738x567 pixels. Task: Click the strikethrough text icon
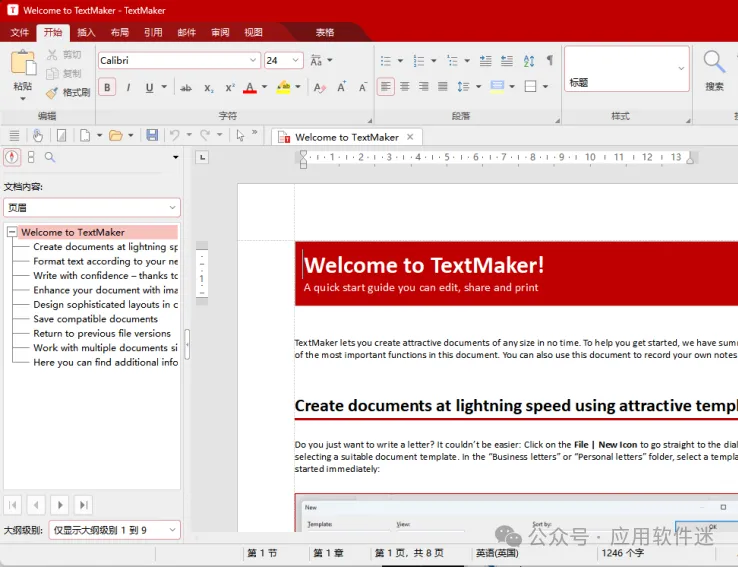click(x=186, y=88)
